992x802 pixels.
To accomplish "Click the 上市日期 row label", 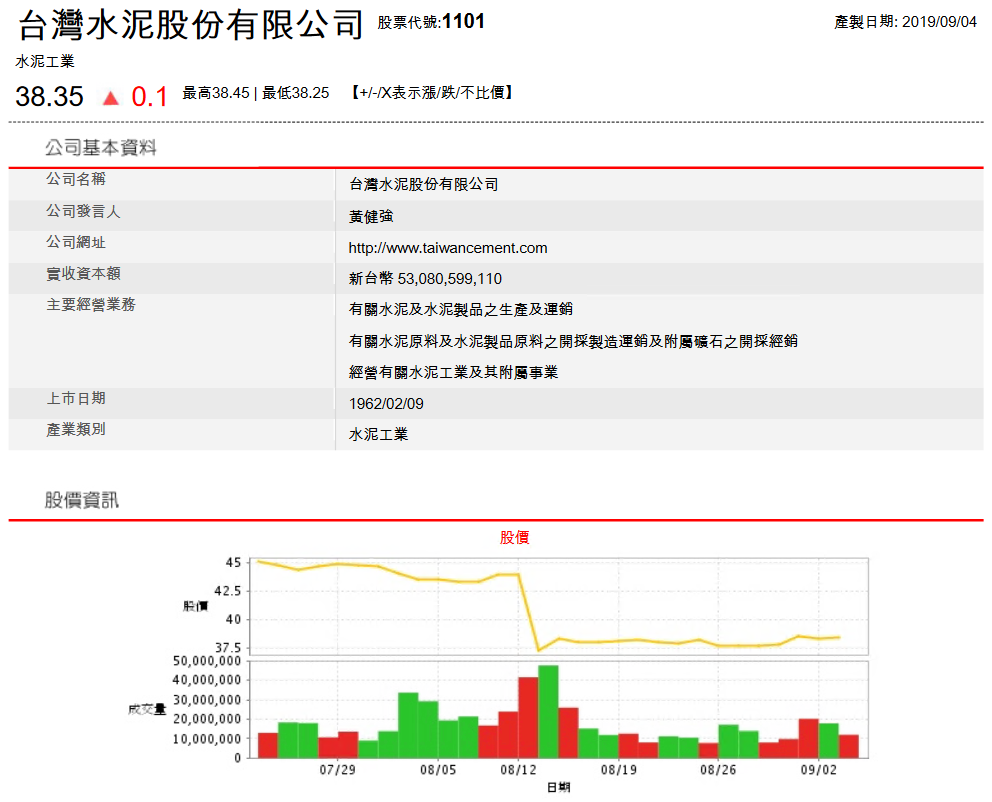I will (75, 398).
